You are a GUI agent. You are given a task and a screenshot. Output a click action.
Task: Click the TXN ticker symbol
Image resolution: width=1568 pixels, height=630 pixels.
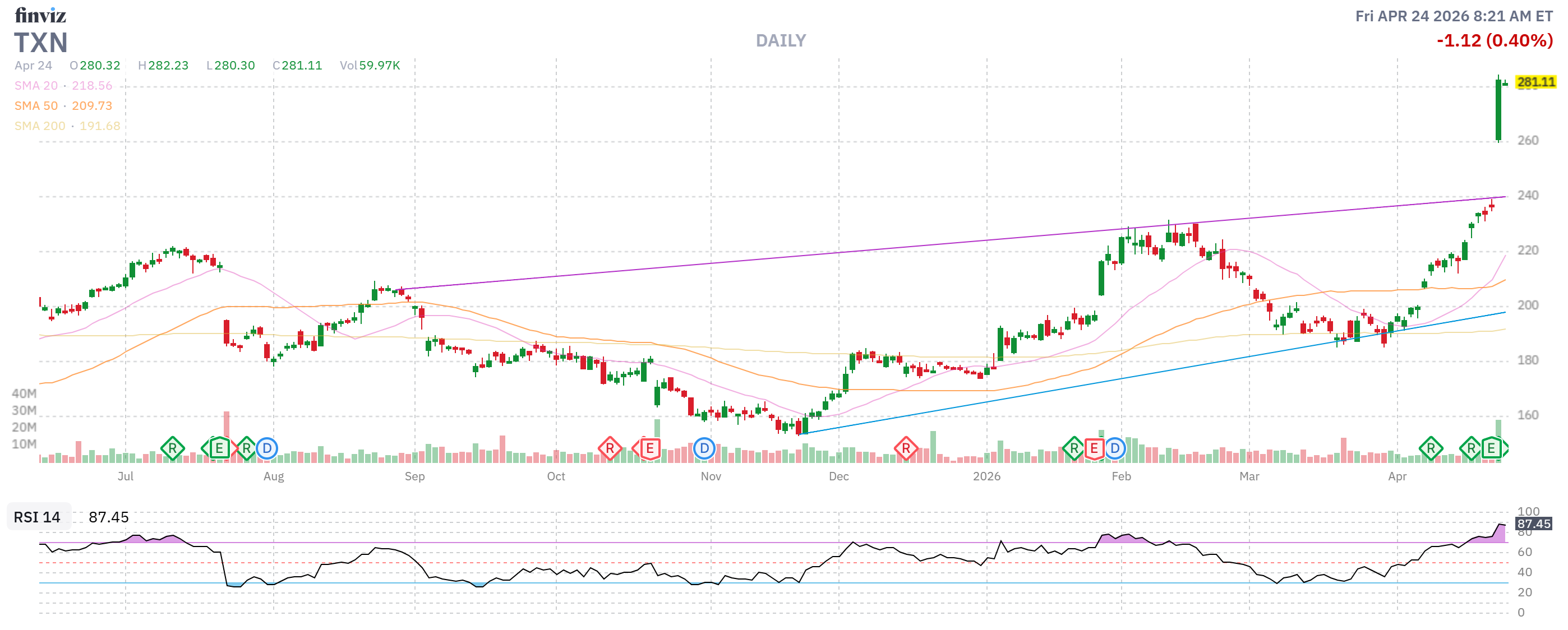[x=41, y=43]
